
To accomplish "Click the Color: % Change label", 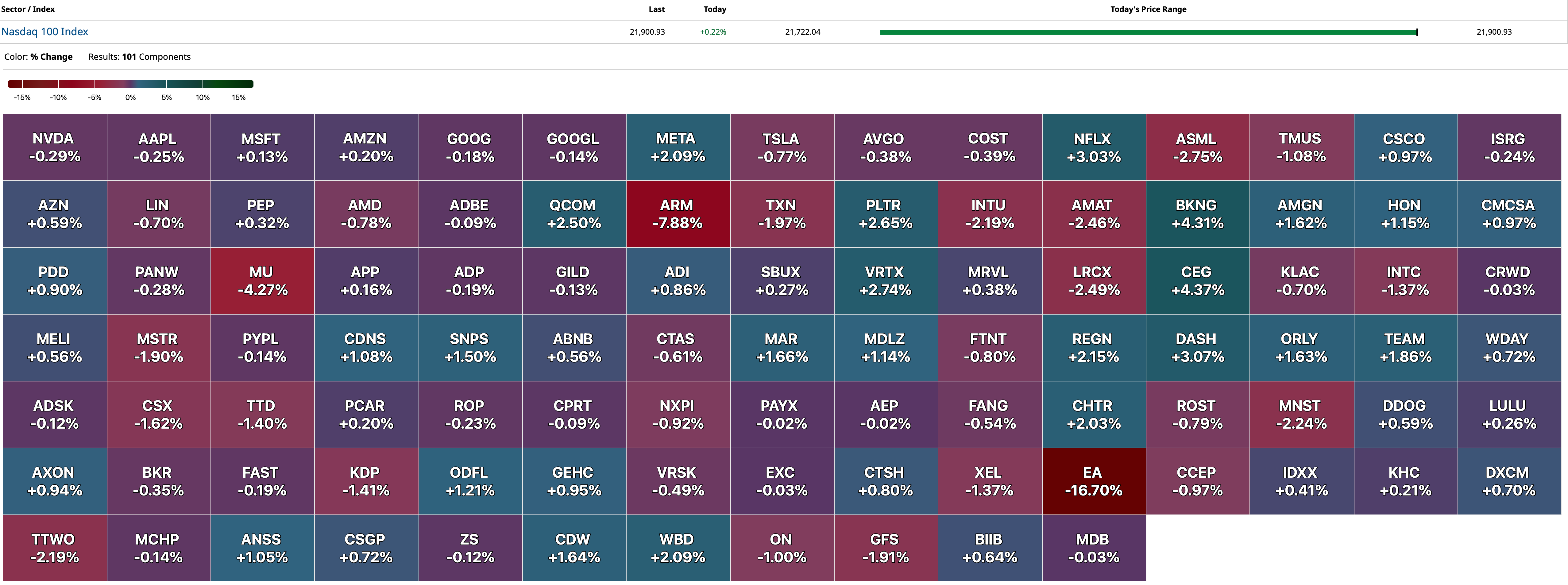I will pyautogui.click(x=38, y=56).
